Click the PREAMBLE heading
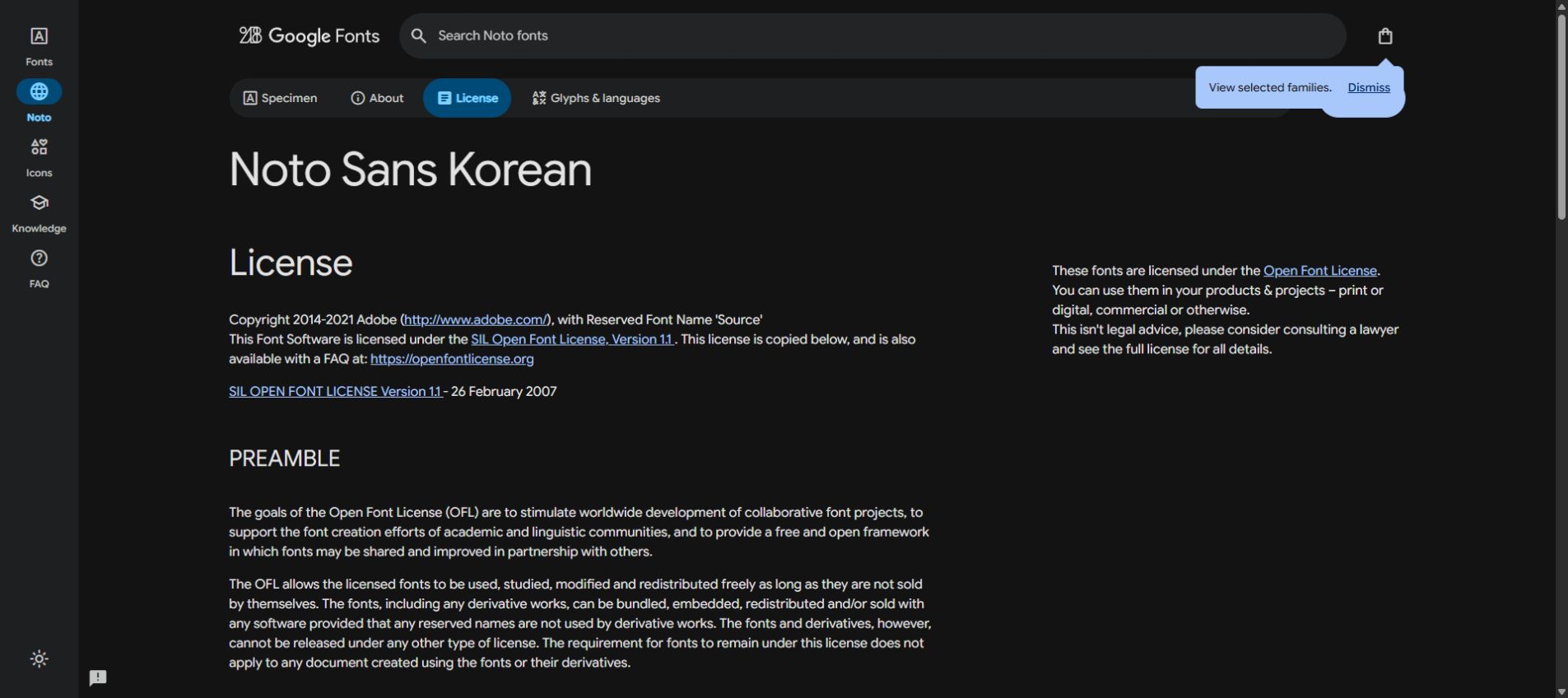The height and width of the screenshot is (698, 1568). 284,458
